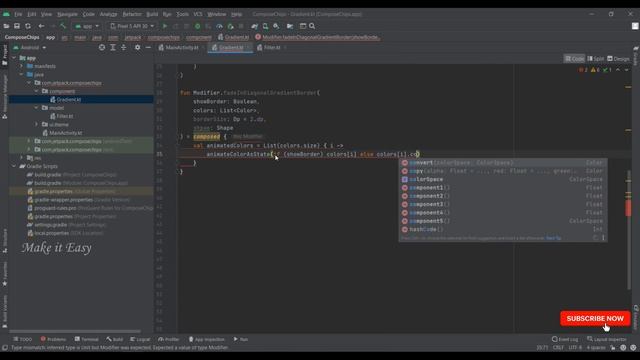The image size is (640, 360).
Task: Click the Back navigation arrow
Action: (x=41, y=26)
